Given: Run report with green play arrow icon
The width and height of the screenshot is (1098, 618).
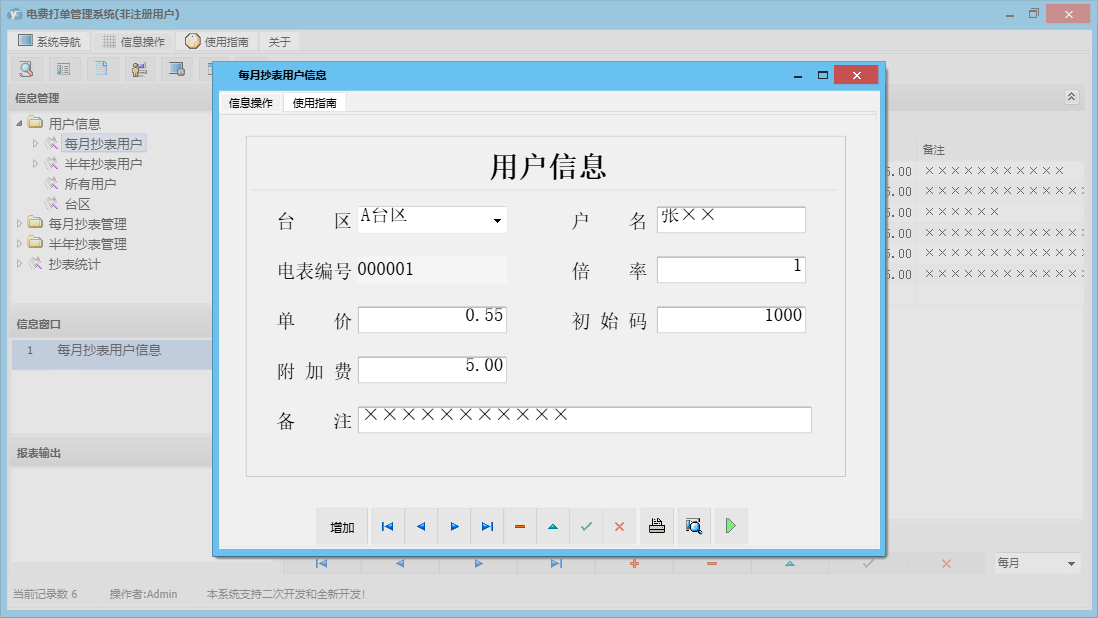Looking at the screenshot, I should pyautogui.click(x=731, y=526).
